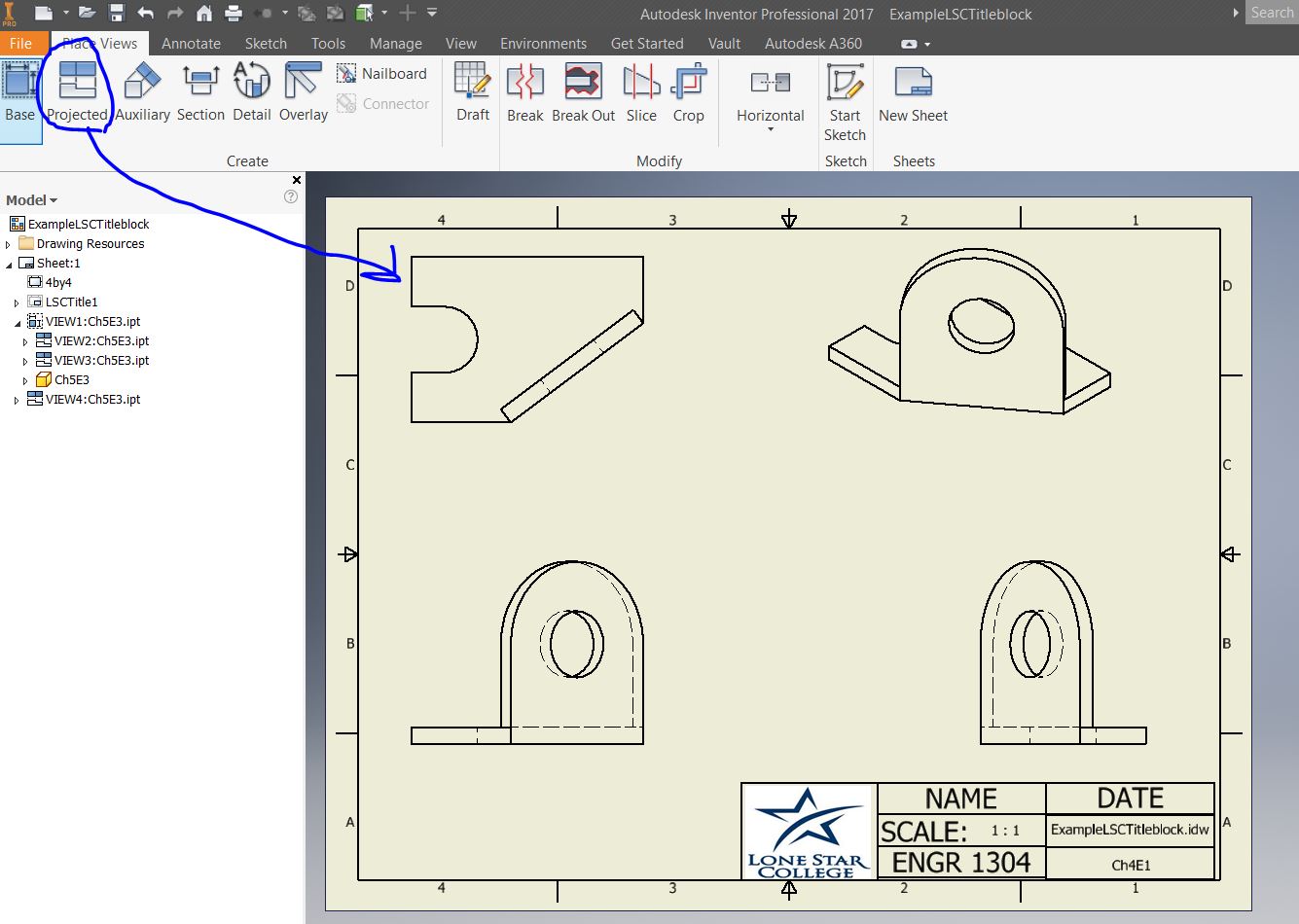Screen dimensions: 1299x924
Task: Click the Overlay view tool
Action: coord(304,93)
